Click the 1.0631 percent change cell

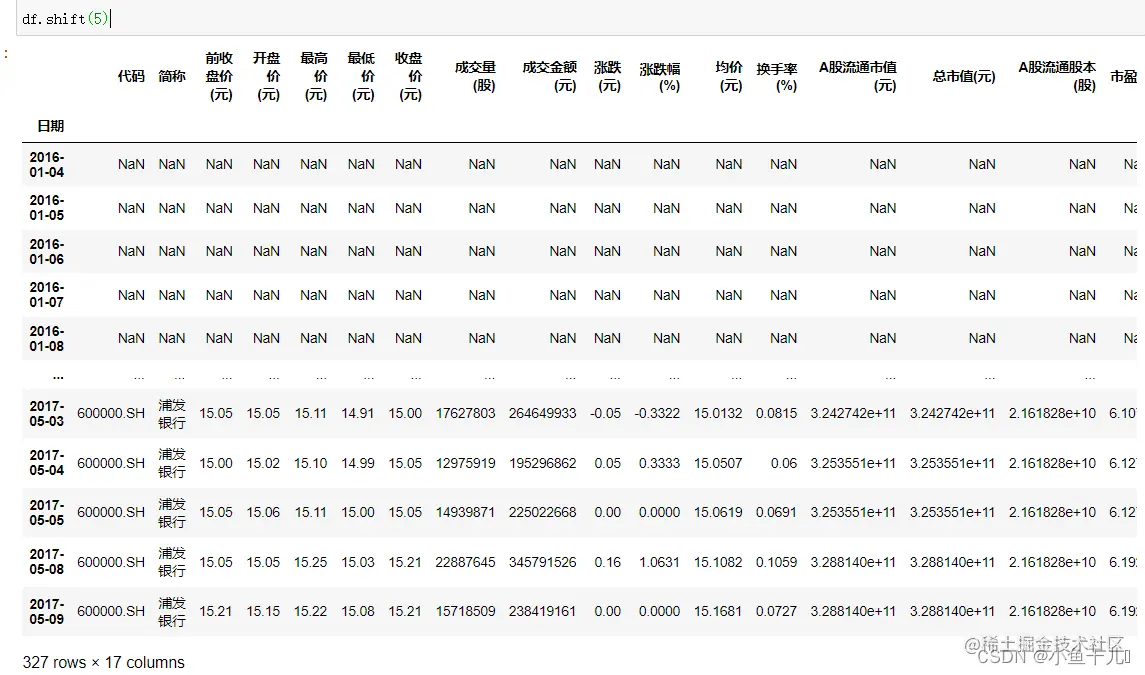coord(659,562)
